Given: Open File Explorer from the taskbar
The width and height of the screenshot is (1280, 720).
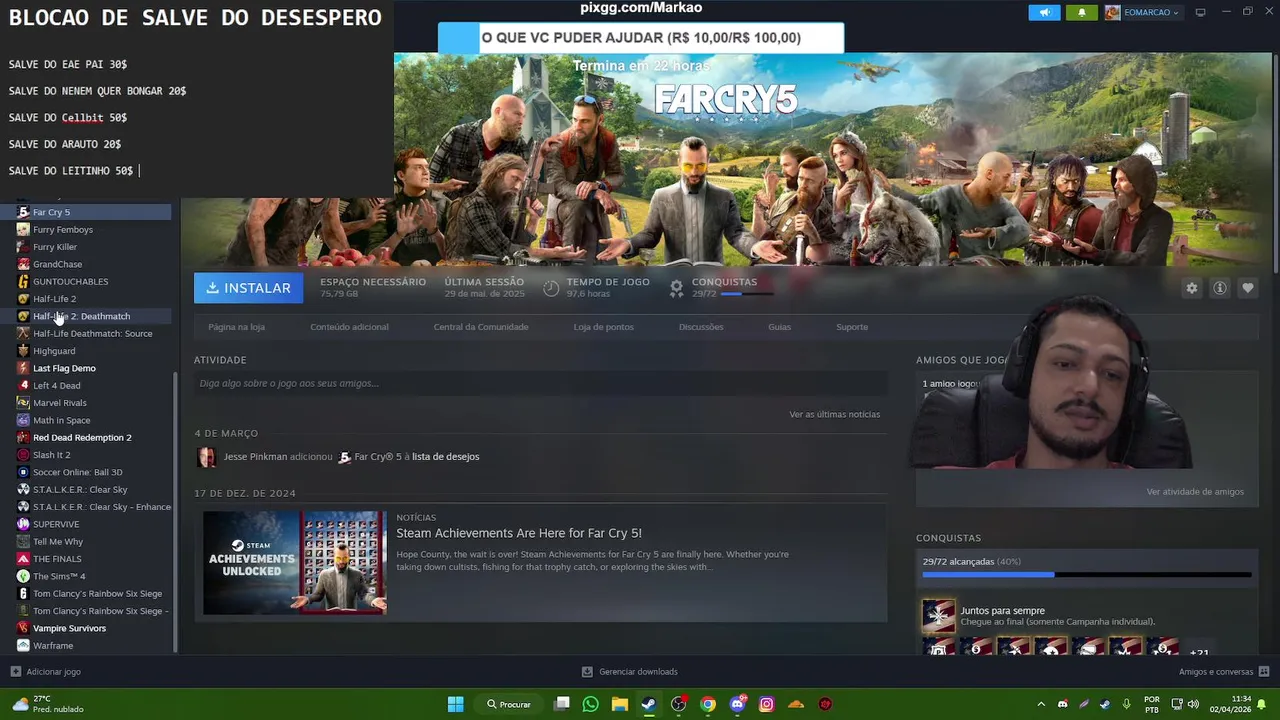Looking at the screenshot, I should 619,704.
